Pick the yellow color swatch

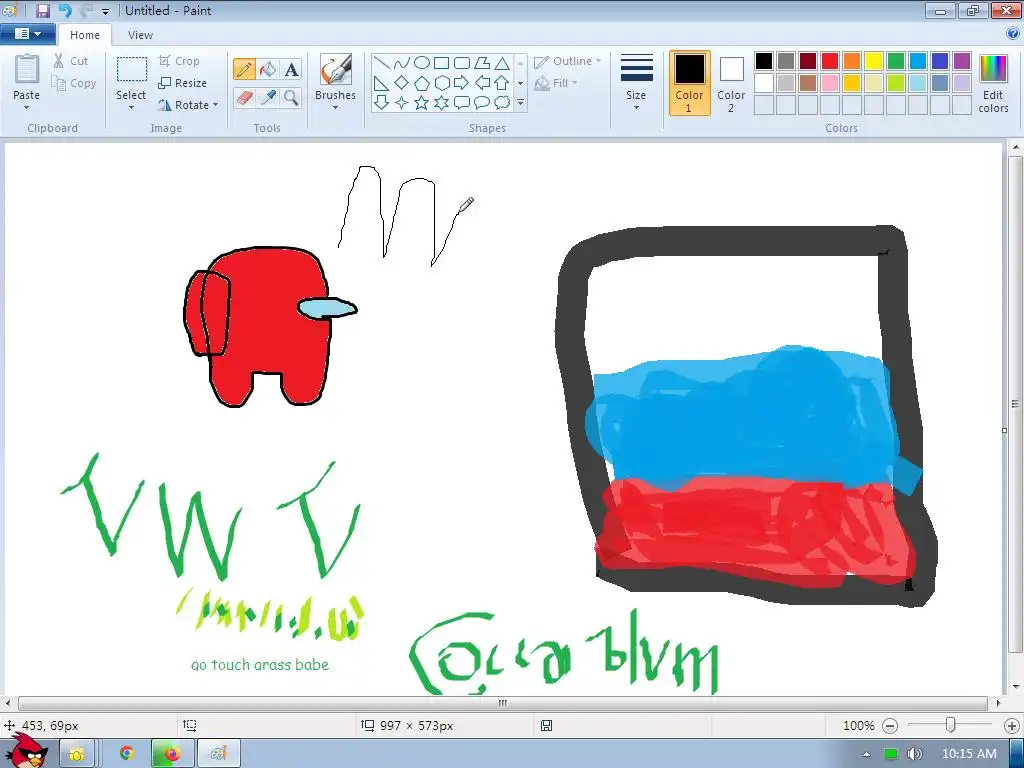(874, 61)
